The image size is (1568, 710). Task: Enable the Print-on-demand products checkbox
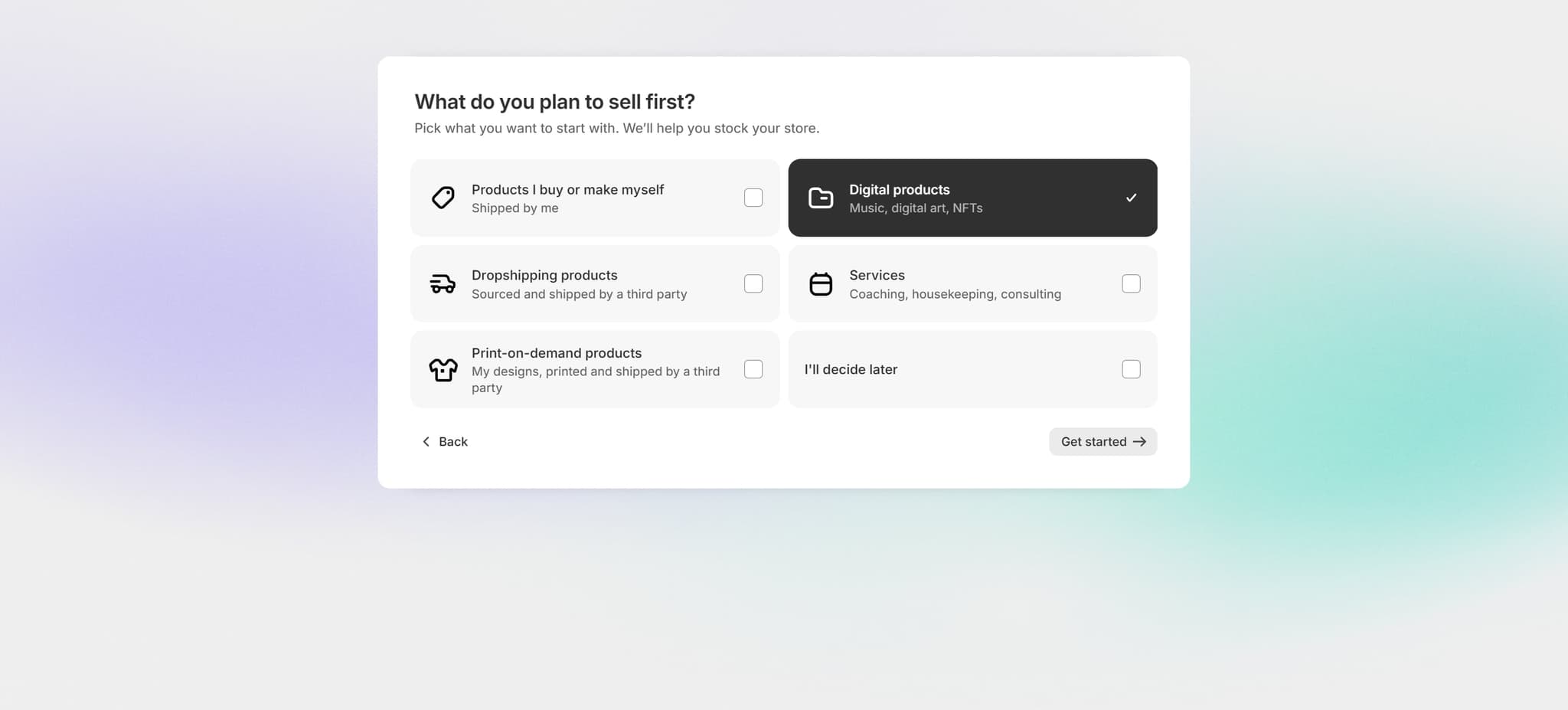point(753,369)
